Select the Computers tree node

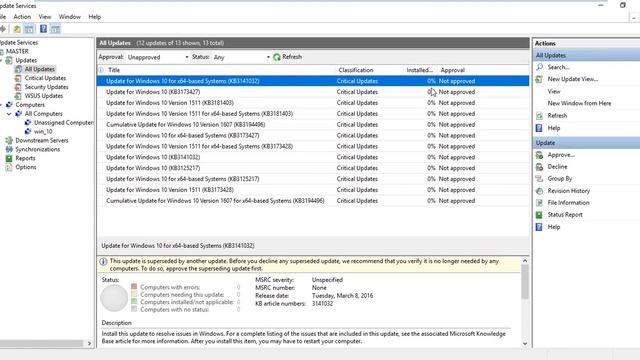coord(30,105)
